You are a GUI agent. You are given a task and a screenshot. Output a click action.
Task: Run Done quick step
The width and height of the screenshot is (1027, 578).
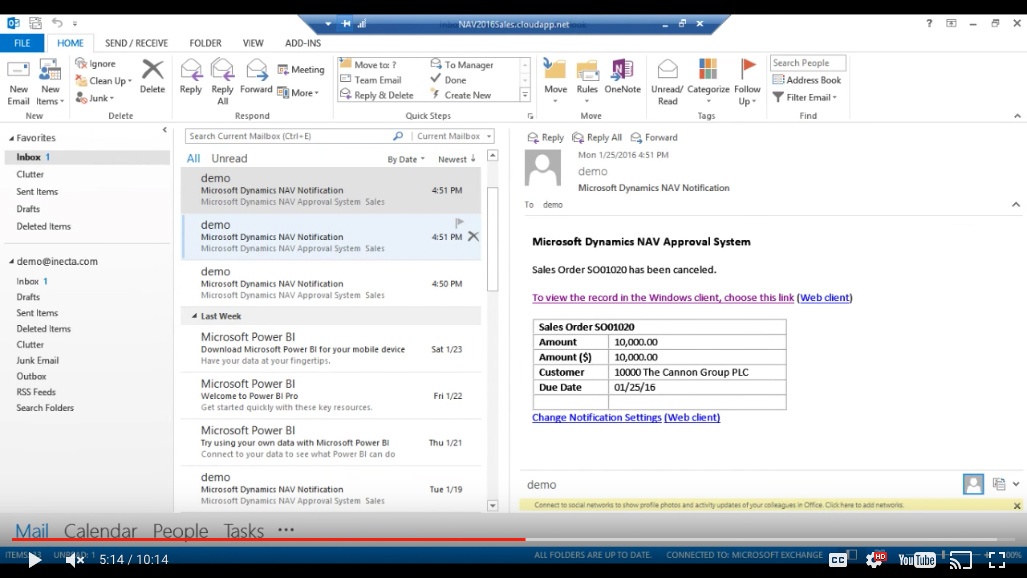tap(448, 79)
